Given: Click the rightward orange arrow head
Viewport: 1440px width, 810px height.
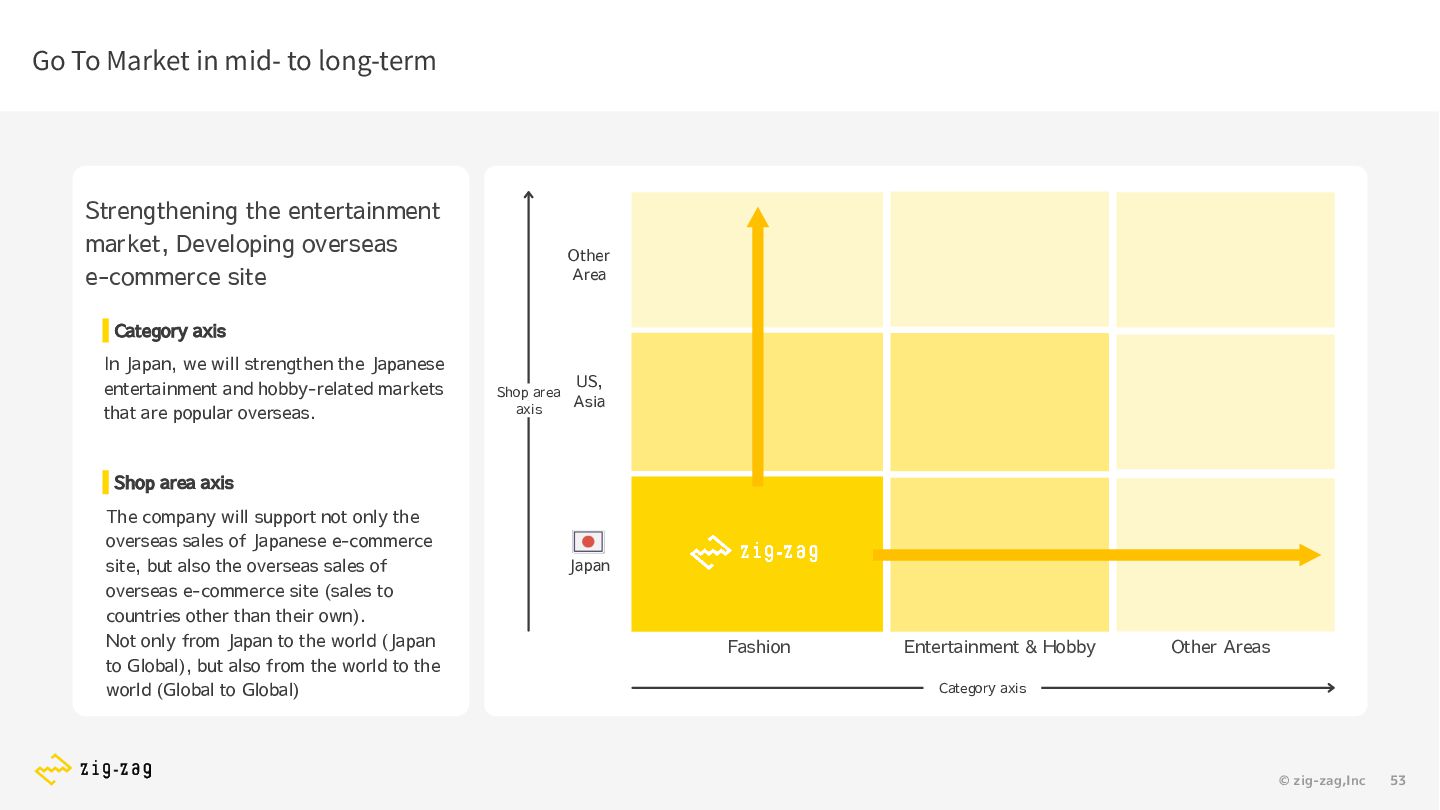Looking at the screenshot, I should [x=1310, y=555].
